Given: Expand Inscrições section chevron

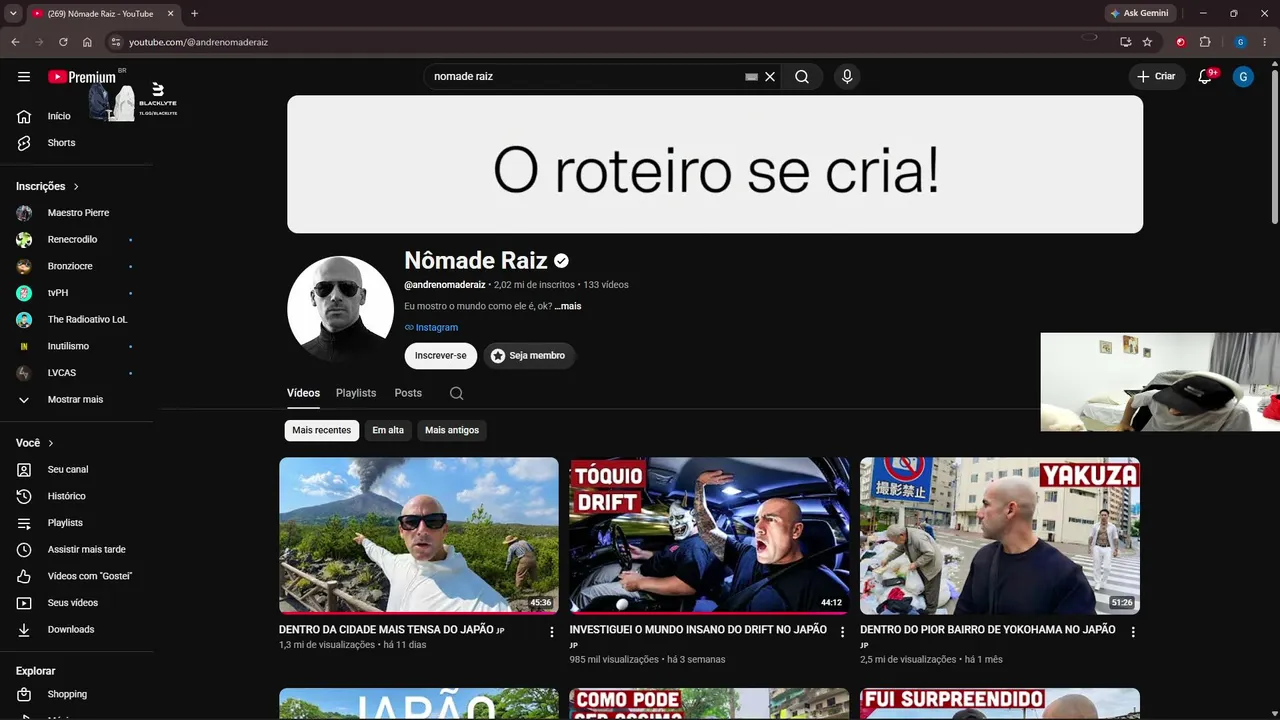Looking at the screenshot, I should pyautogui.click(x=76, y=187).
